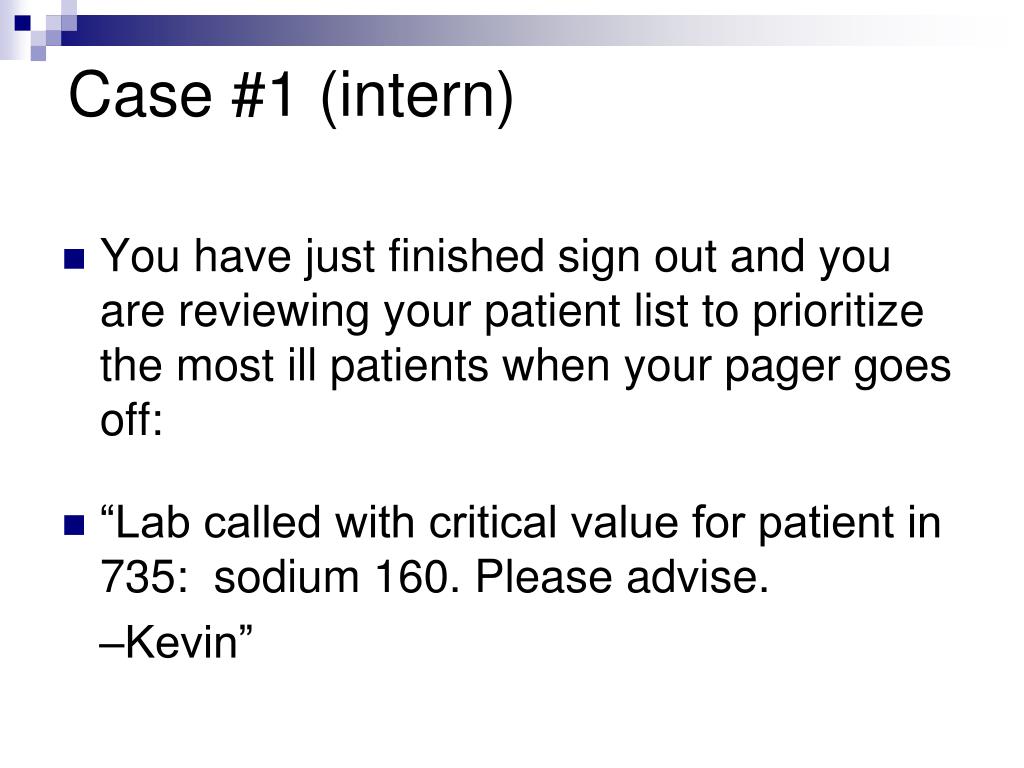The width and height of the screenshot is (1024, 768).
Task: Click the word 'off:' ending first bullet
Action: pyautogui.click(x=131, y=419)
